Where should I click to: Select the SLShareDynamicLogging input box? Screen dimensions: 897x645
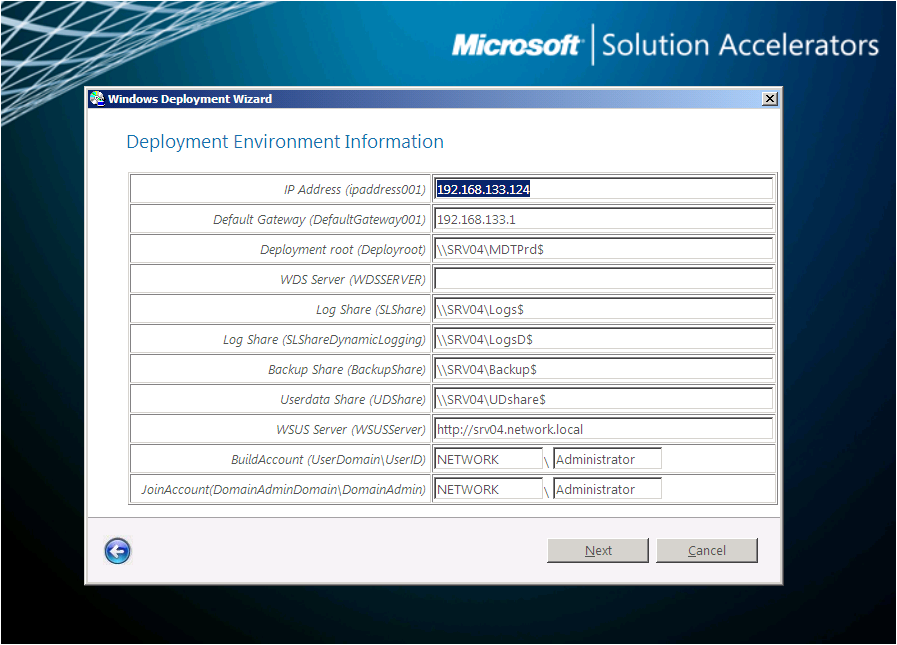[603, 339]
